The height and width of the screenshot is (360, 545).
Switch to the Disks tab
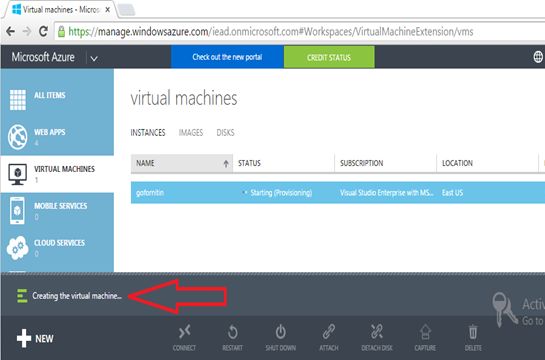pos(225,132)
